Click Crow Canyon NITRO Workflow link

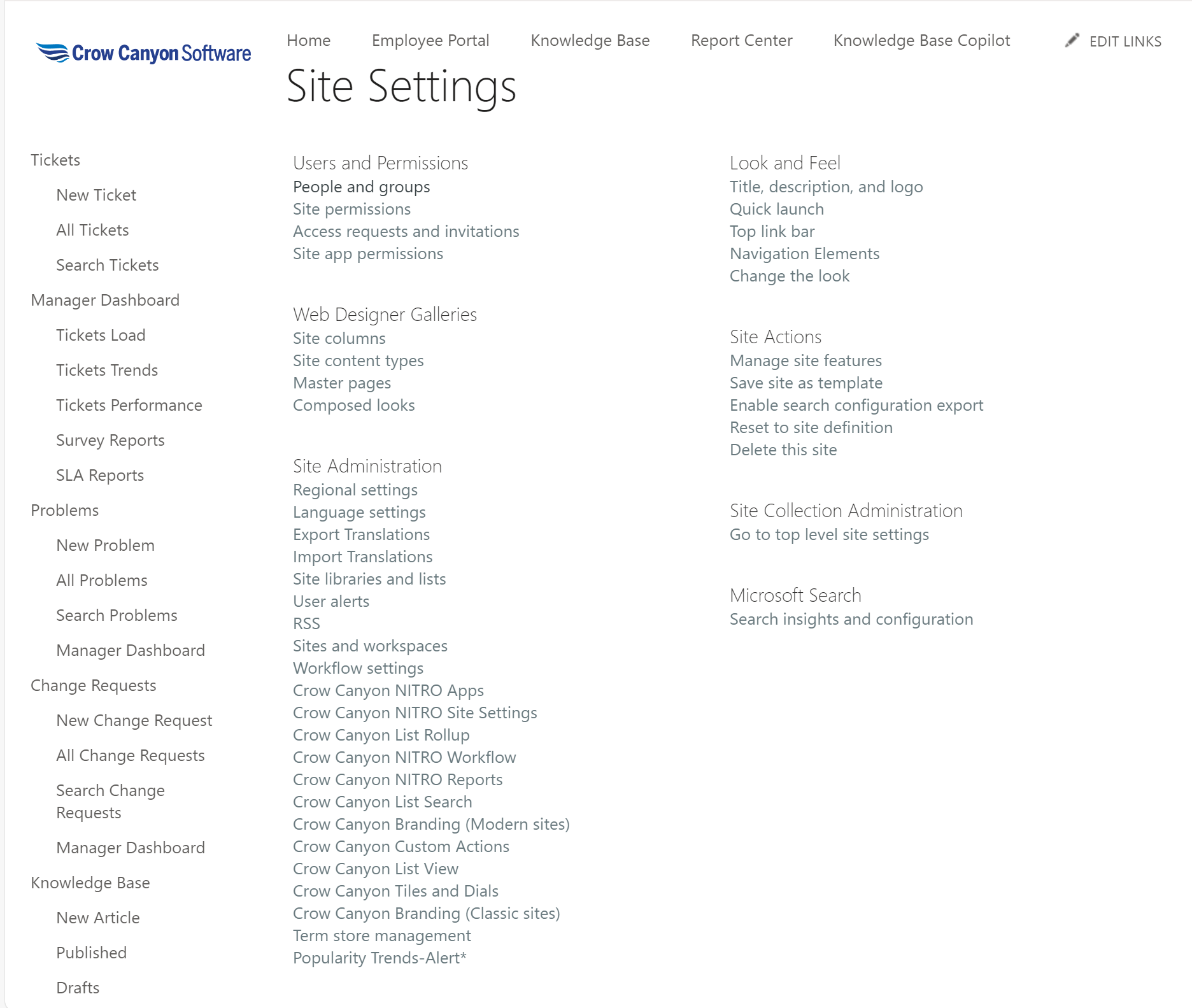click(404, 758)
